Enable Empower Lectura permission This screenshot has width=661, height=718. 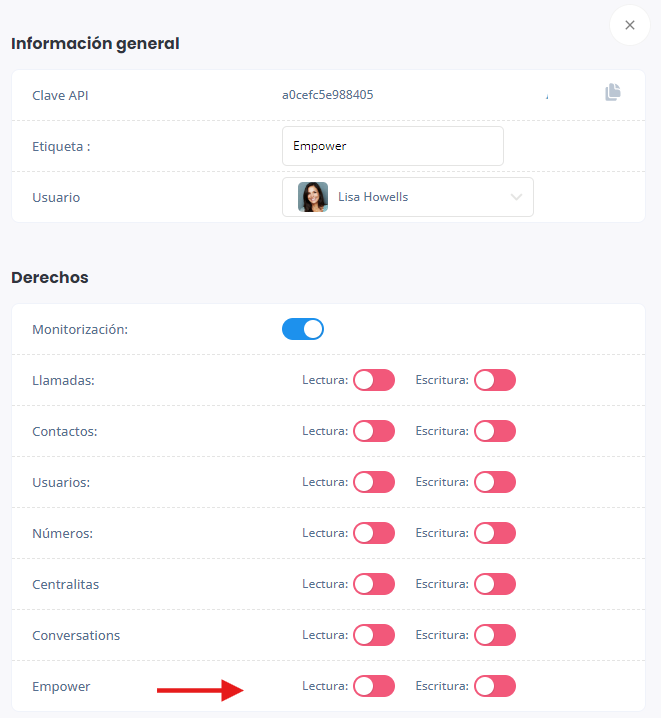click(x=374, y=686)
